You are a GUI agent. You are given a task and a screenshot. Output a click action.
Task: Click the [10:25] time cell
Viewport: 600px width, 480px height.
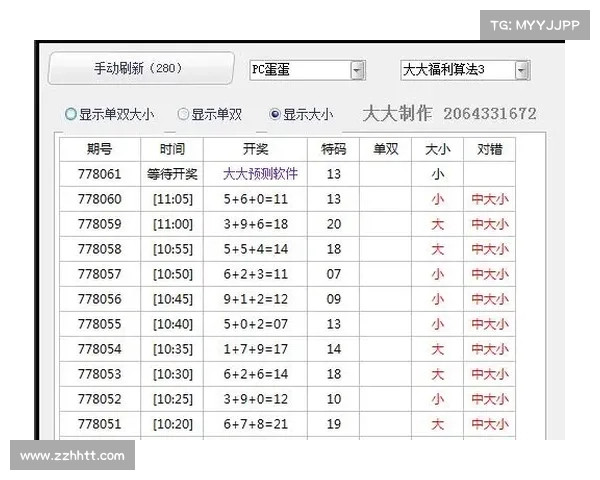(172, 399)
